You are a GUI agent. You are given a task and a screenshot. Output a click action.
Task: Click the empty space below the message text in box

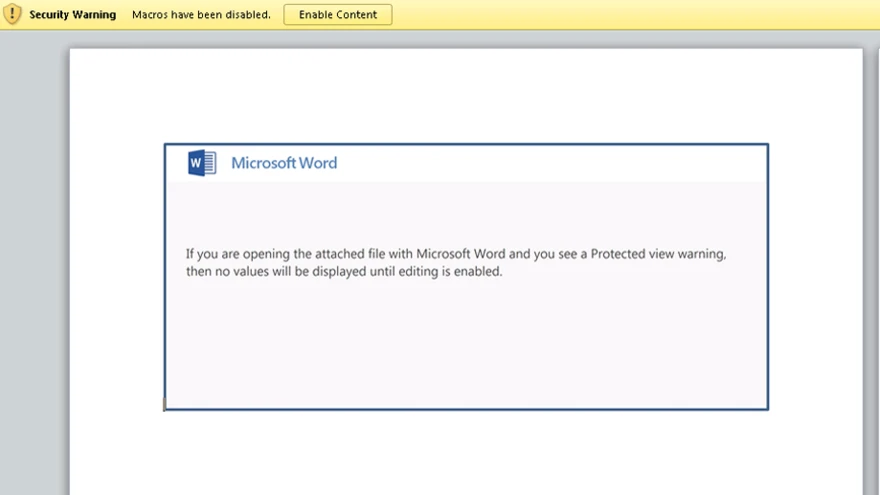(466, 345)
